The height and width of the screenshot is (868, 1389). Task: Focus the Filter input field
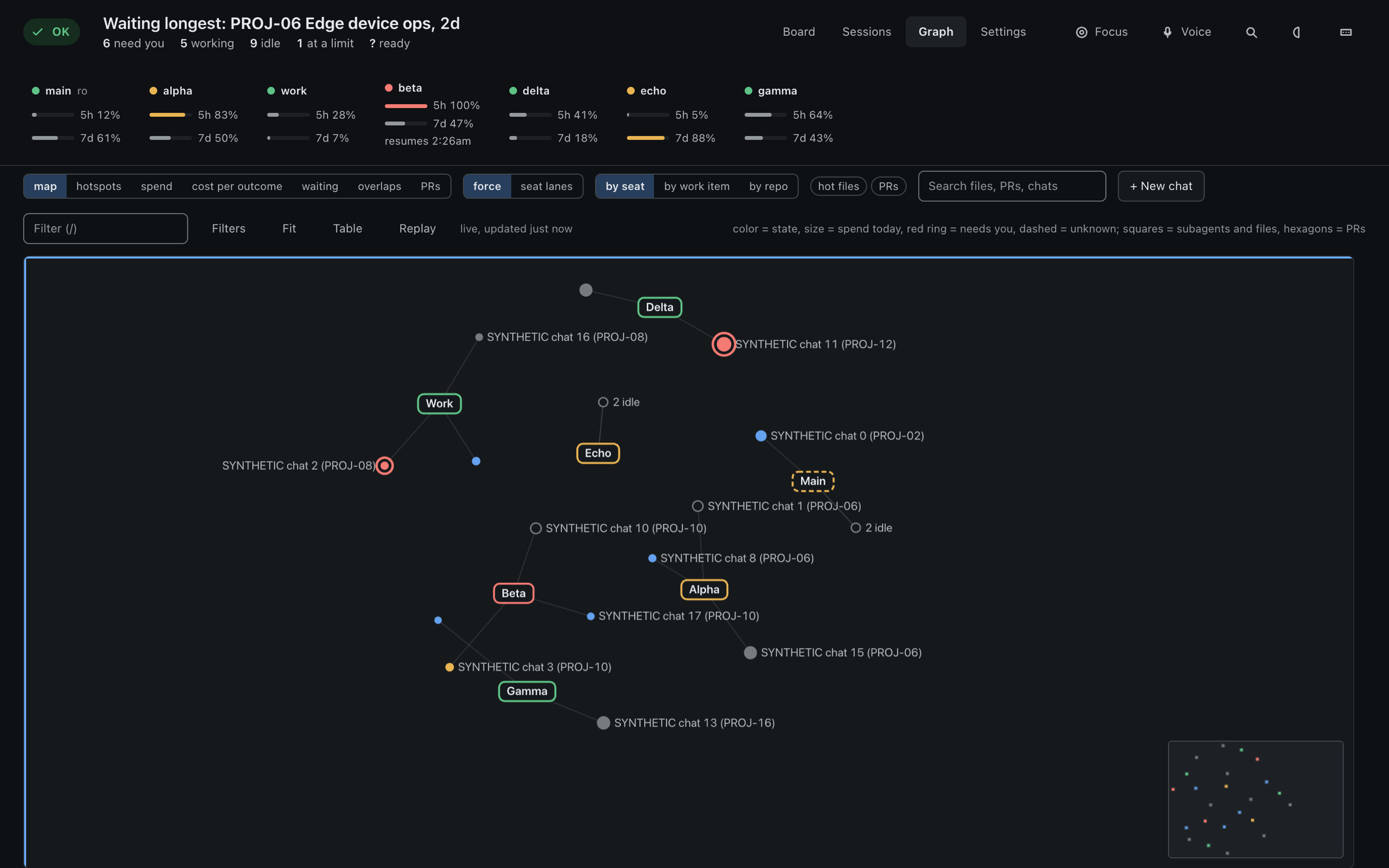pyautogui.click(x=105, y=229)
